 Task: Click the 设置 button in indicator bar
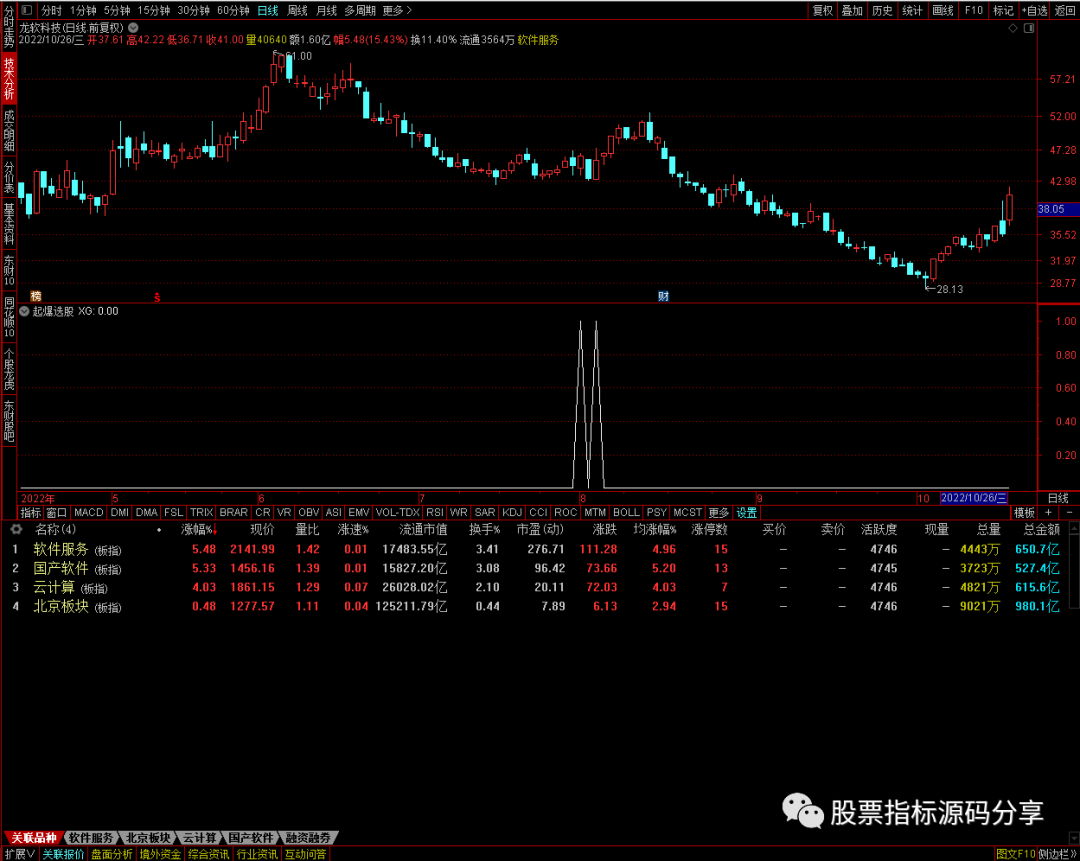point(747,512)
